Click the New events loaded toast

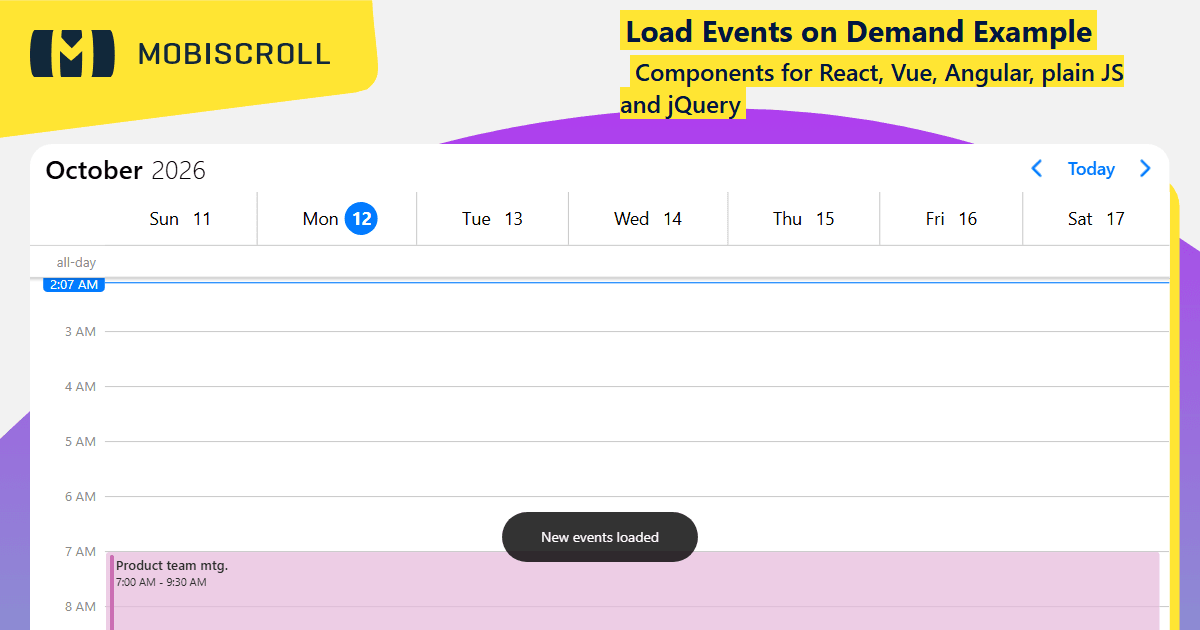(600, 537)
